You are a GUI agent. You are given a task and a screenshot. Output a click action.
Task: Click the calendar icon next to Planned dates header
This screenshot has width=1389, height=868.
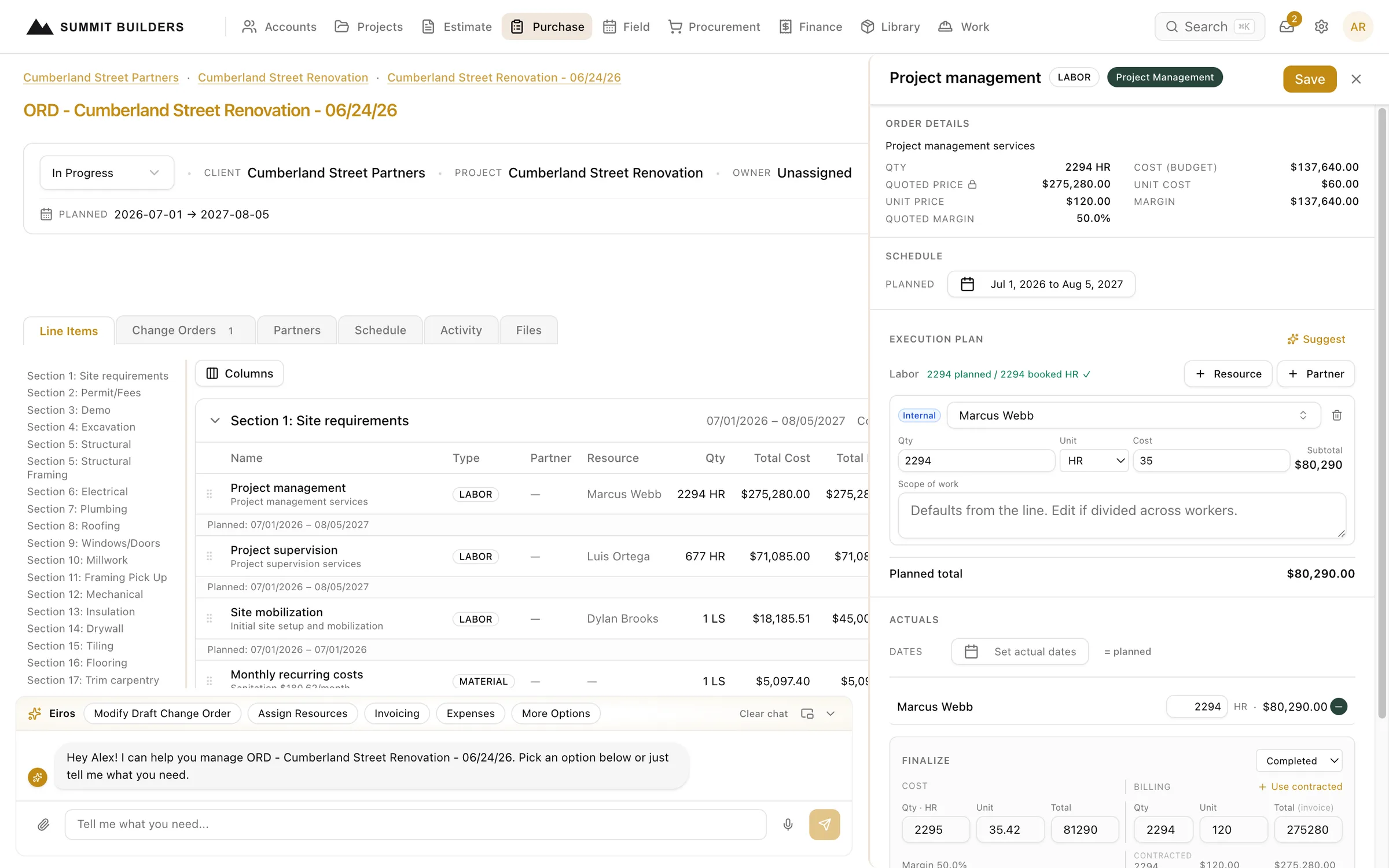click(46, 214)
